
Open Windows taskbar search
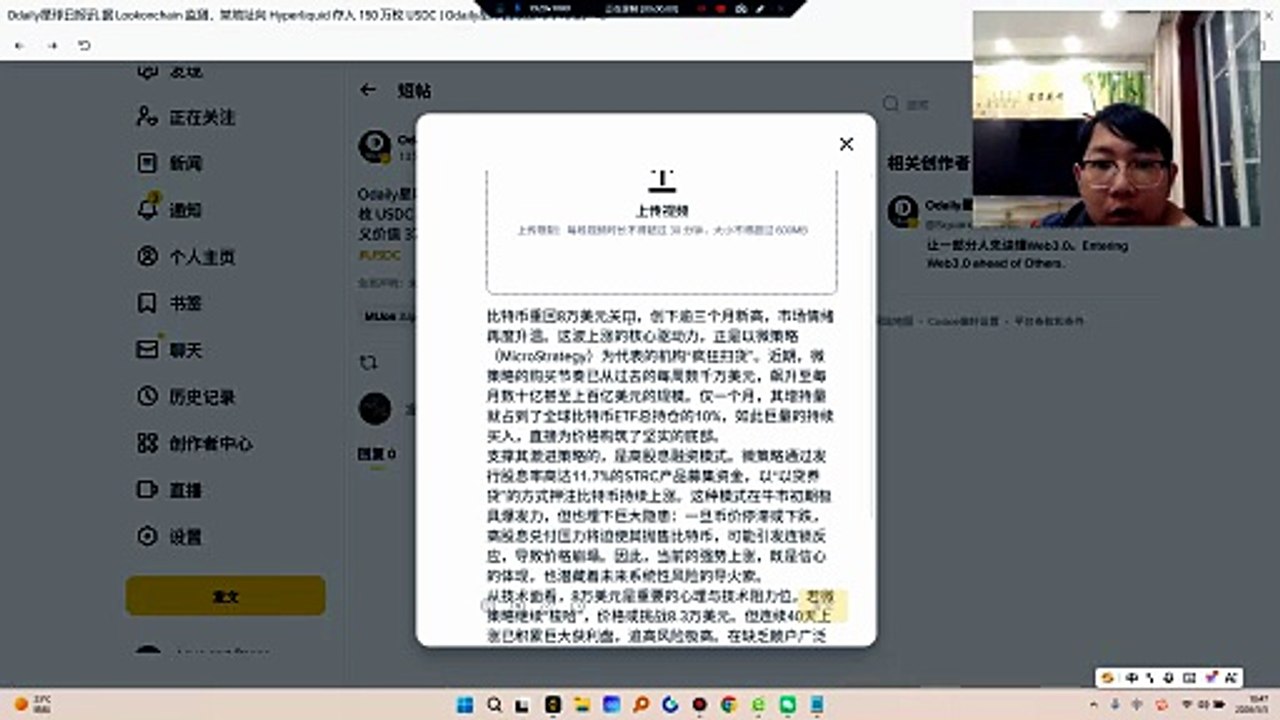494,704
